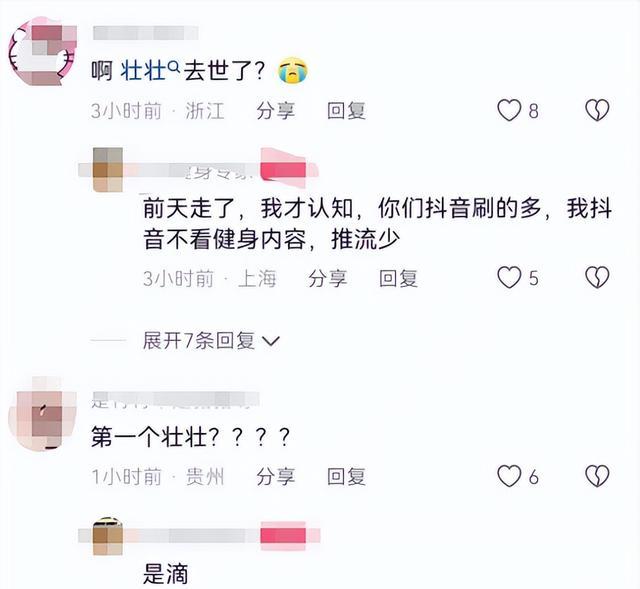
Task: Tap the pink author badge above 是滴
Action: (283, 536)
